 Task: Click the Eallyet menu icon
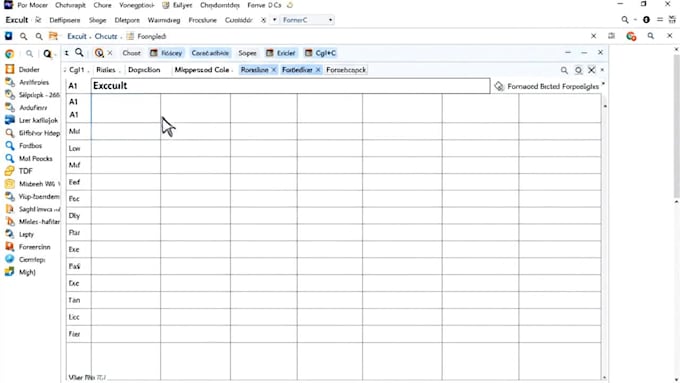click(166, 5)
